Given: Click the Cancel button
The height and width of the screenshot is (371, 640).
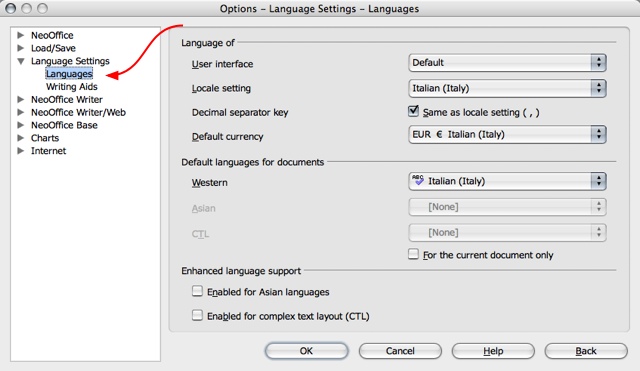Looking at the screenshot, I should click(400, 351).
